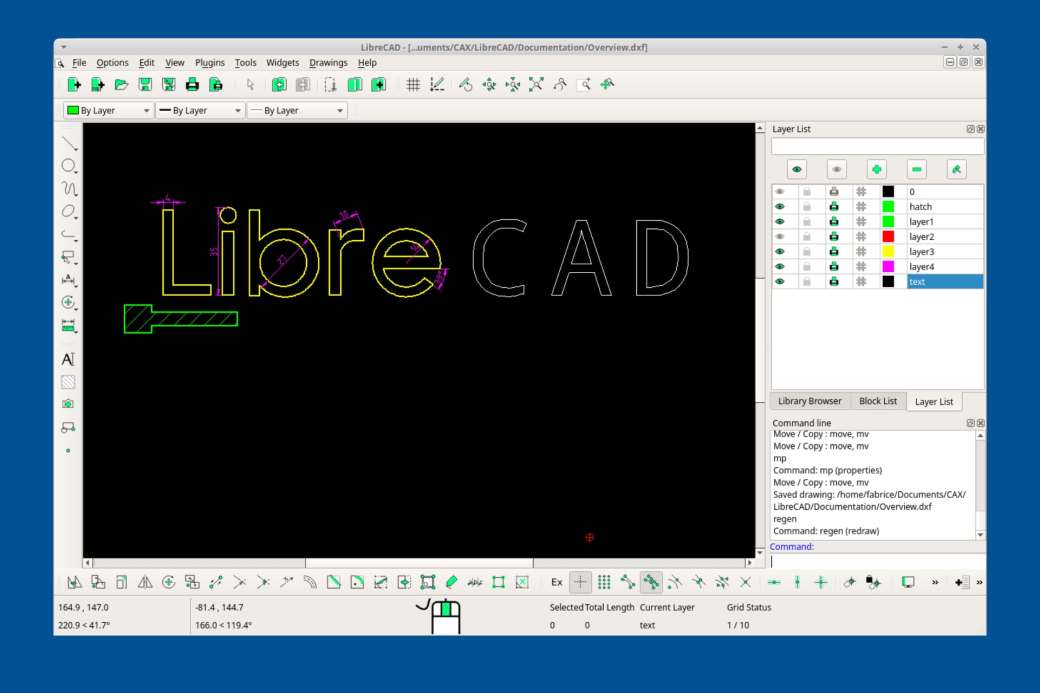Focus the Command line input field
The width and height of the screenshot is (1040, 693).
pyautogui.click(x=878, y=562)
